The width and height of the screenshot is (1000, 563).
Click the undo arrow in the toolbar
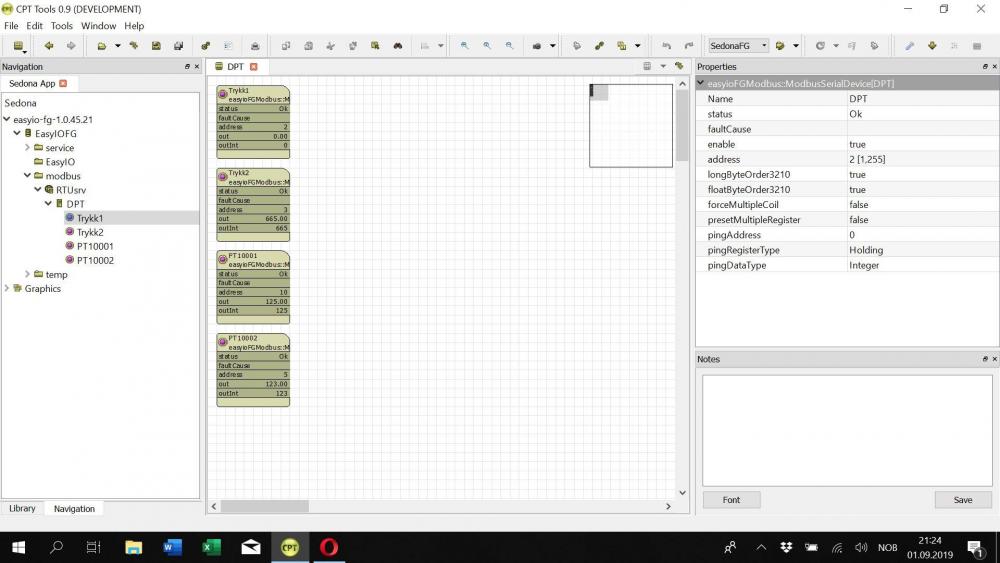(x=666, y=46)
